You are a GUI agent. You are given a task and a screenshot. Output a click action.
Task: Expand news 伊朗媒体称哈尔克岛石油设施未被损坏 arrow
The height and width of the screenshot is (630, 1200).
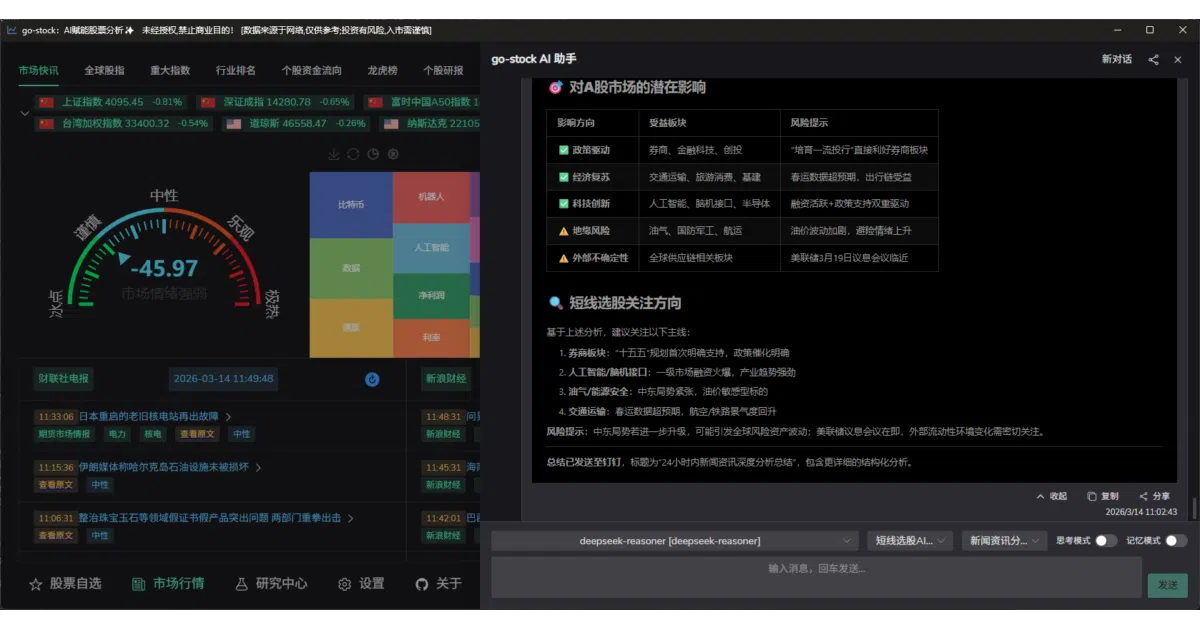[259, 467]
